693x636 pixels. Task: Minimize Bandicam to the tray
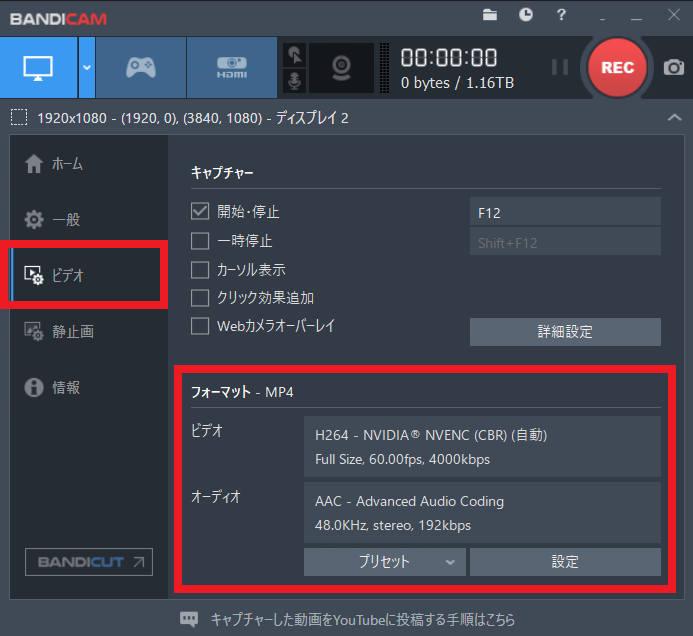pos(602,18)
